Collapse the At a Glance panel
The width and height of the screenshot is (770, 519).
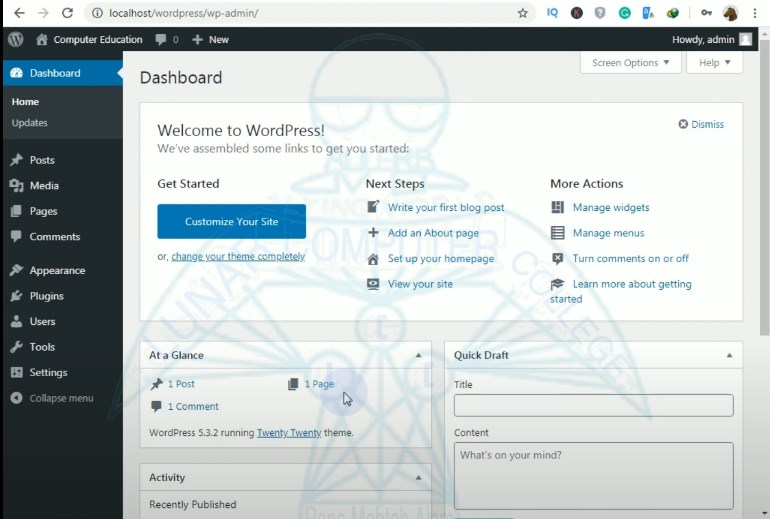click(x=418, y=355)
